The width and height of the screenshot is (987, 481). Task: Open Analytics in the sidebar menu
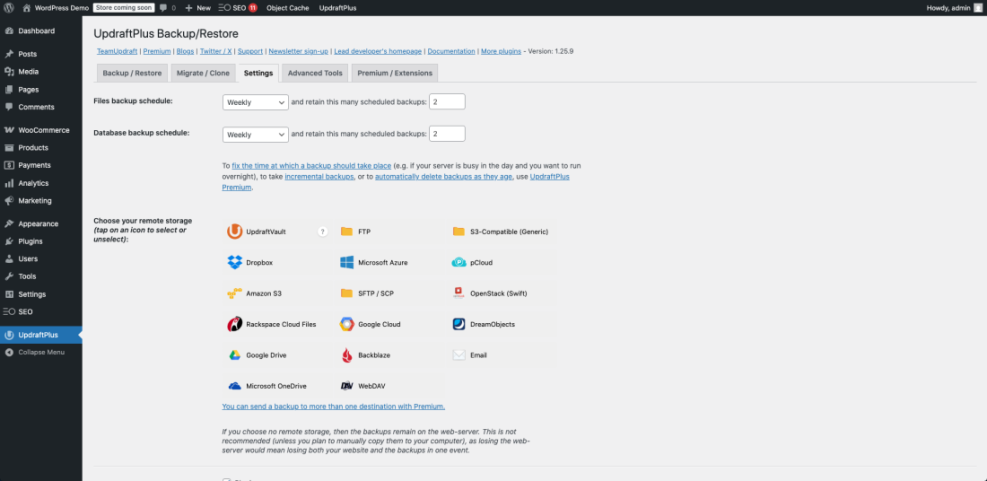point(41,183)
